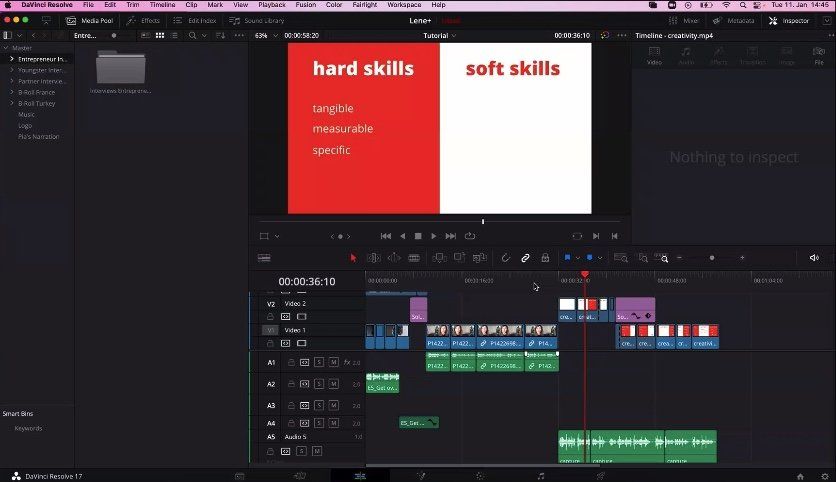The width and height of the screenshot is (836, 482).
Task: Open the Tutorial timeline name dropdown
Action: 440,35
